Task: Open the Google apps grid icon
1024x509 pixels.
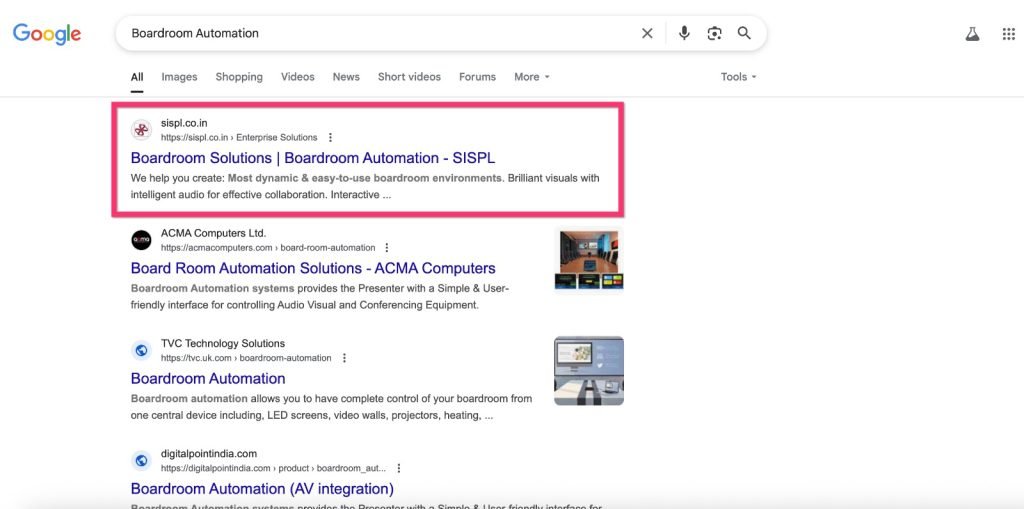Action: coord(1008,34)
